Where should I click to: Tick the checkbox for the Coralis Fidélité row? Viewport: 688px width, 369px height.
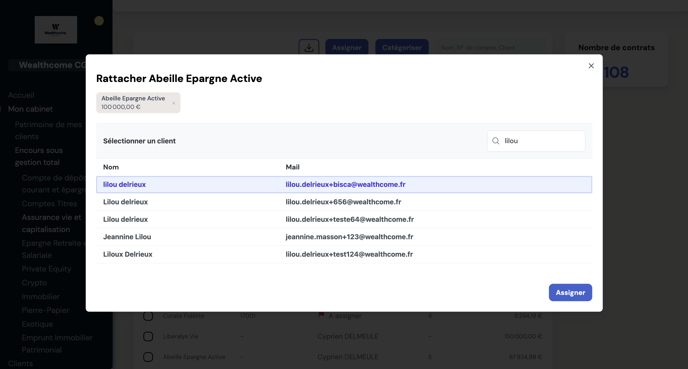point(148,316)
